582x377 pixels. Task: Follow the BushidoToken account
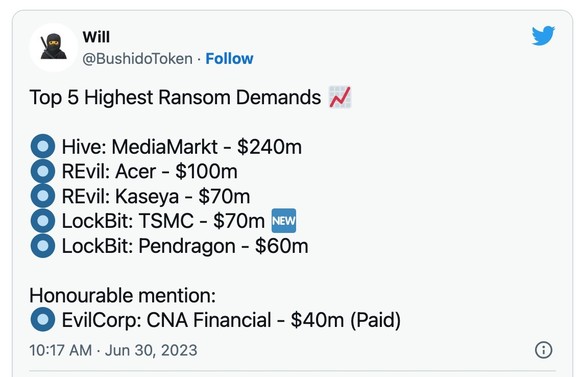[x=229, y=59]
